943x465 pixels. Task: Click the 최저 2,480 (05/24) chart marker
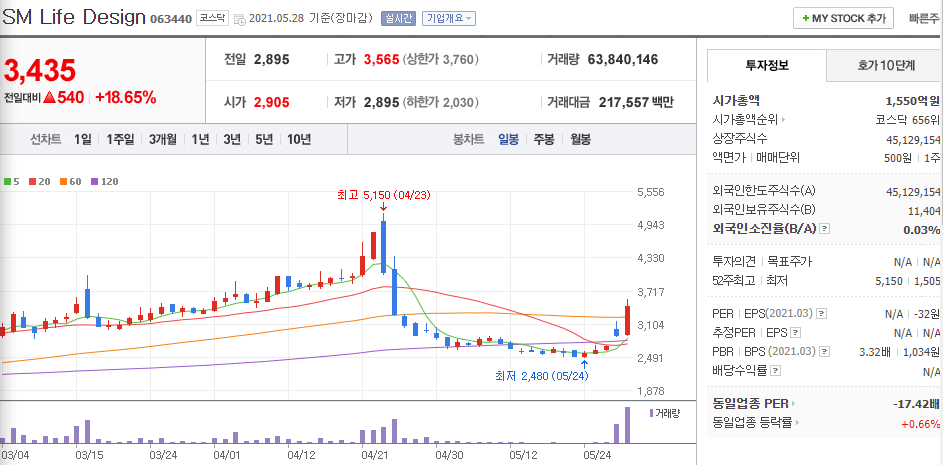click(541, 376)
